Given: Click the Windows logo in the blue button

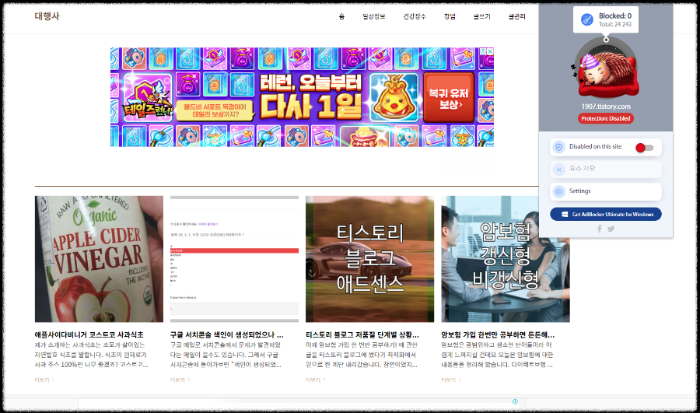Looking at the screenshot, I should tap(565, 214).
